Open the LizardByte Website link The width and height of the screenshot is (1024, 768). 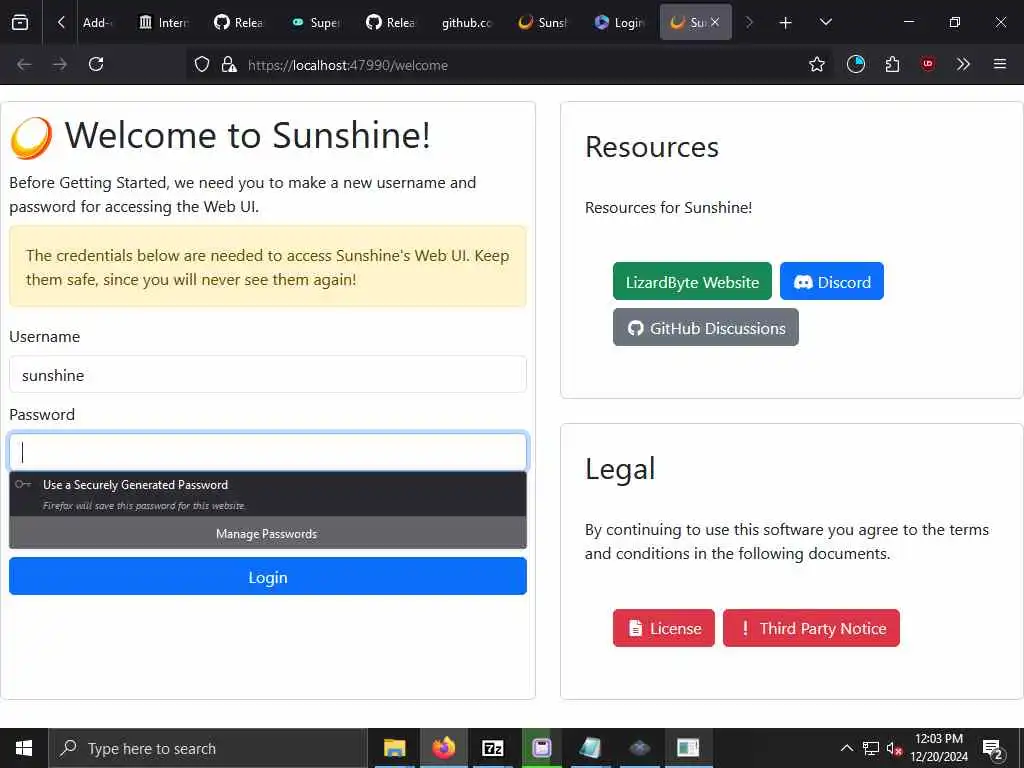(692, 281)
